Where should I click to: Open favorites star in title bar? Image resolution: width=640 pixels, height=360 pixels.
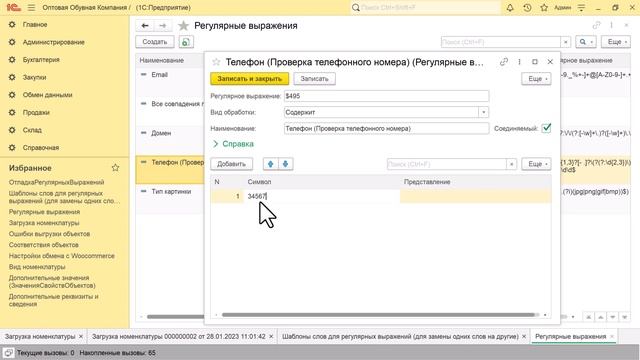[544, 8]
